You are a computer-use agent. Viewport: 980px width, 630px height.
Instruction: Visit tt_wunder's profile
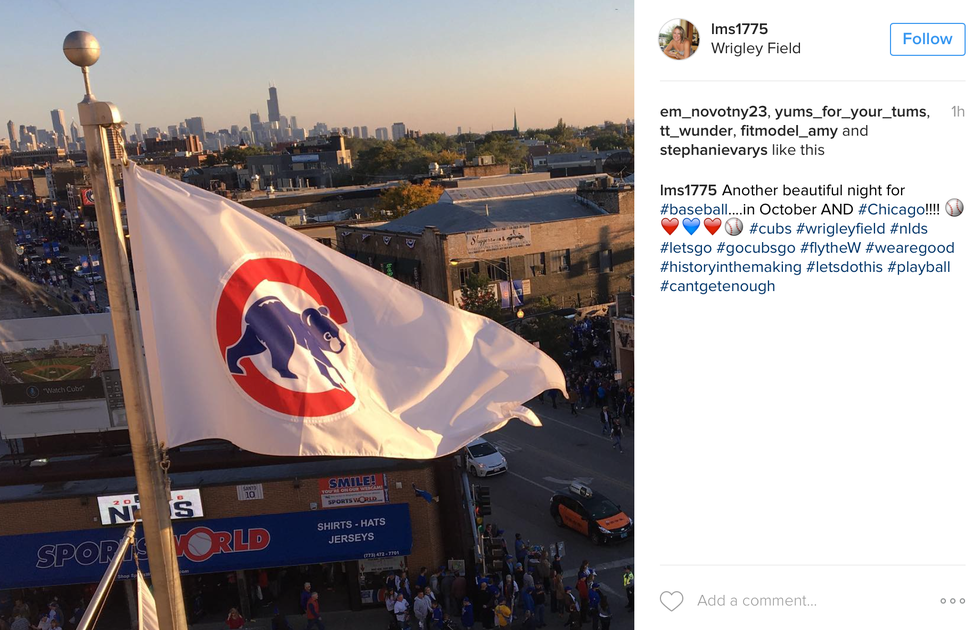tap(696, 131)
